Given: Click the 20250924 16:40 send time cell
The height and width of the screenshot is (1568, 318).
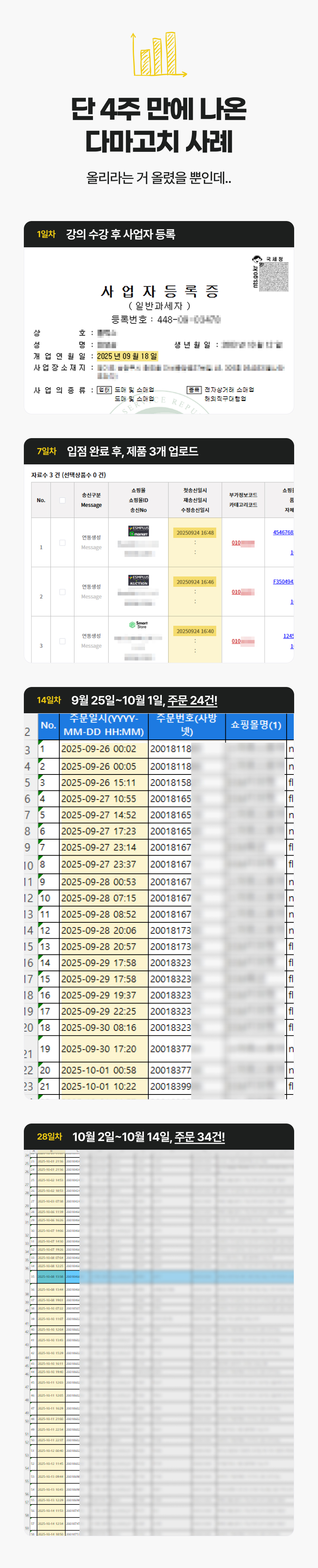Looking at the screenshot, I should click(195, 631).
